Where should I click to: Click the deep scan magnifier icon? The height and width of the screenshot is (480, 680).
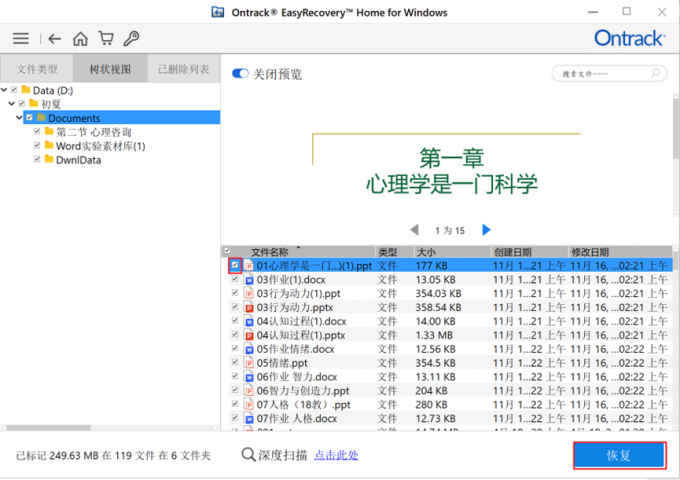pos(250,455)
